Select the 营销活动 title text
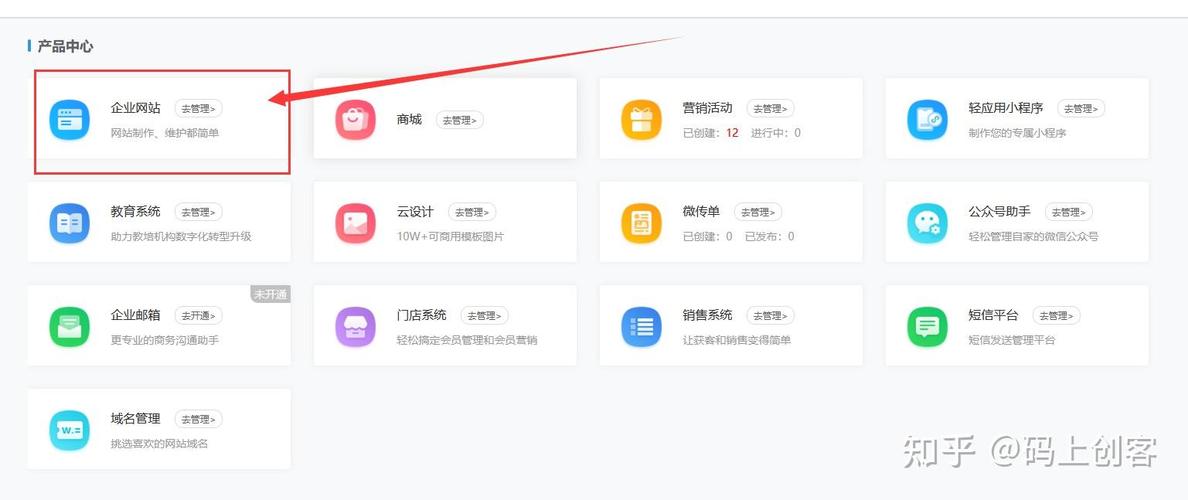1188x500 pixels. (708, 108)
